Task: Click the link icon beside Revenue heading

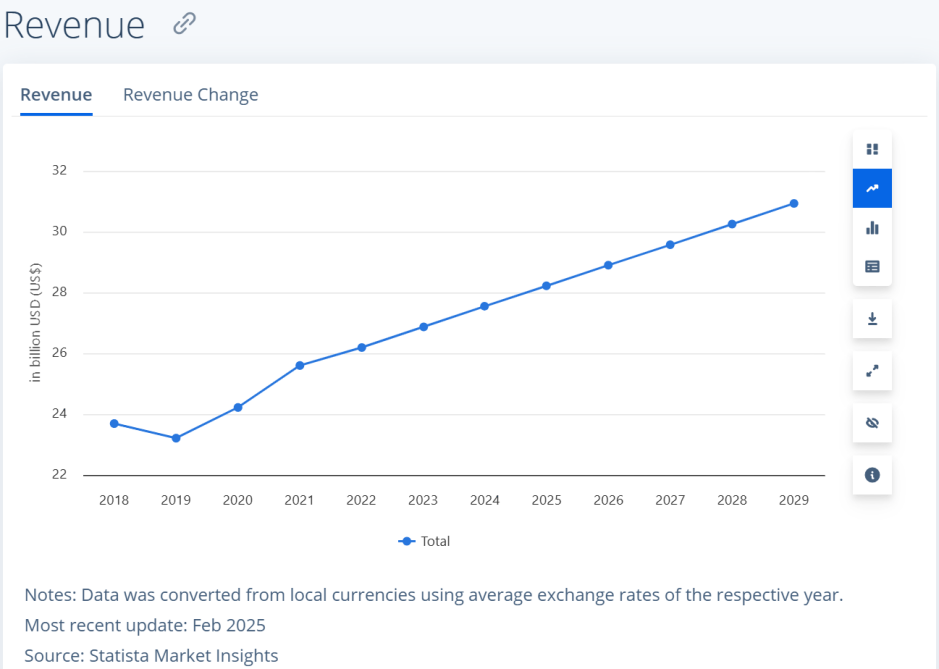Action: click(184, 24)
